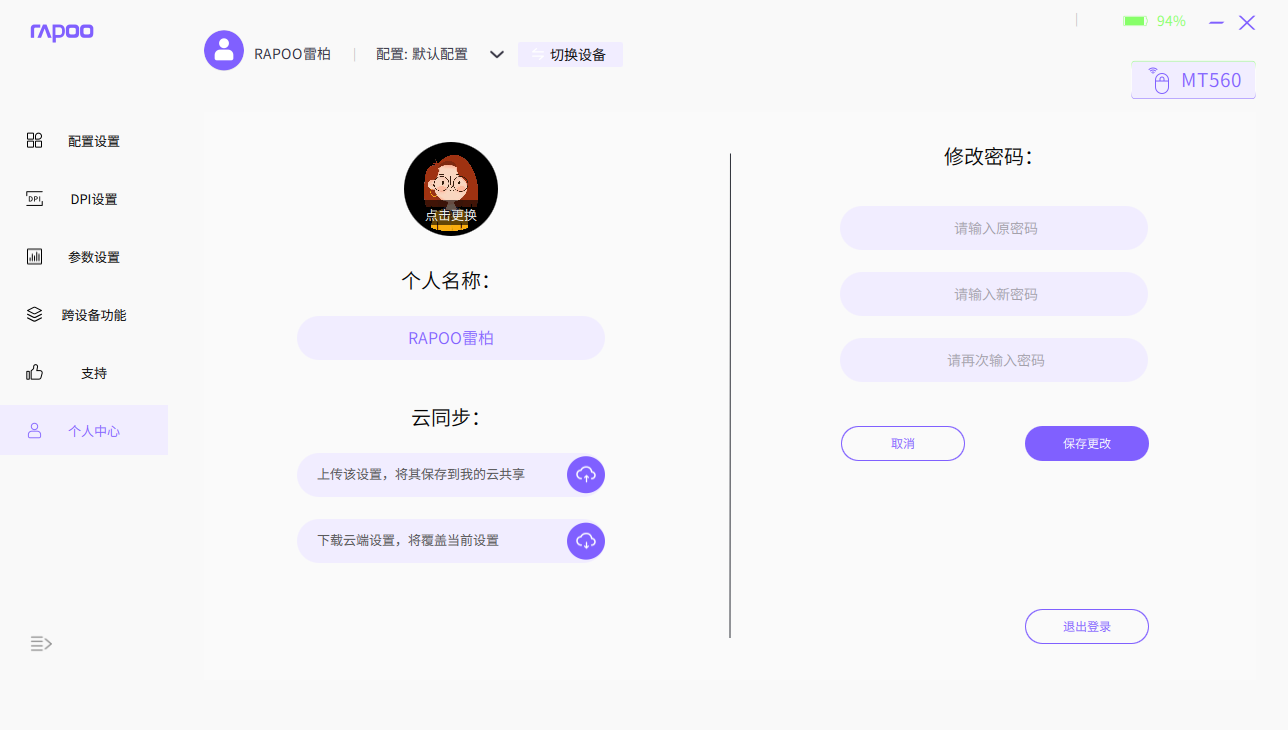
Task: Open DPI设置 from the sidebar
Action: click(93, 199)
